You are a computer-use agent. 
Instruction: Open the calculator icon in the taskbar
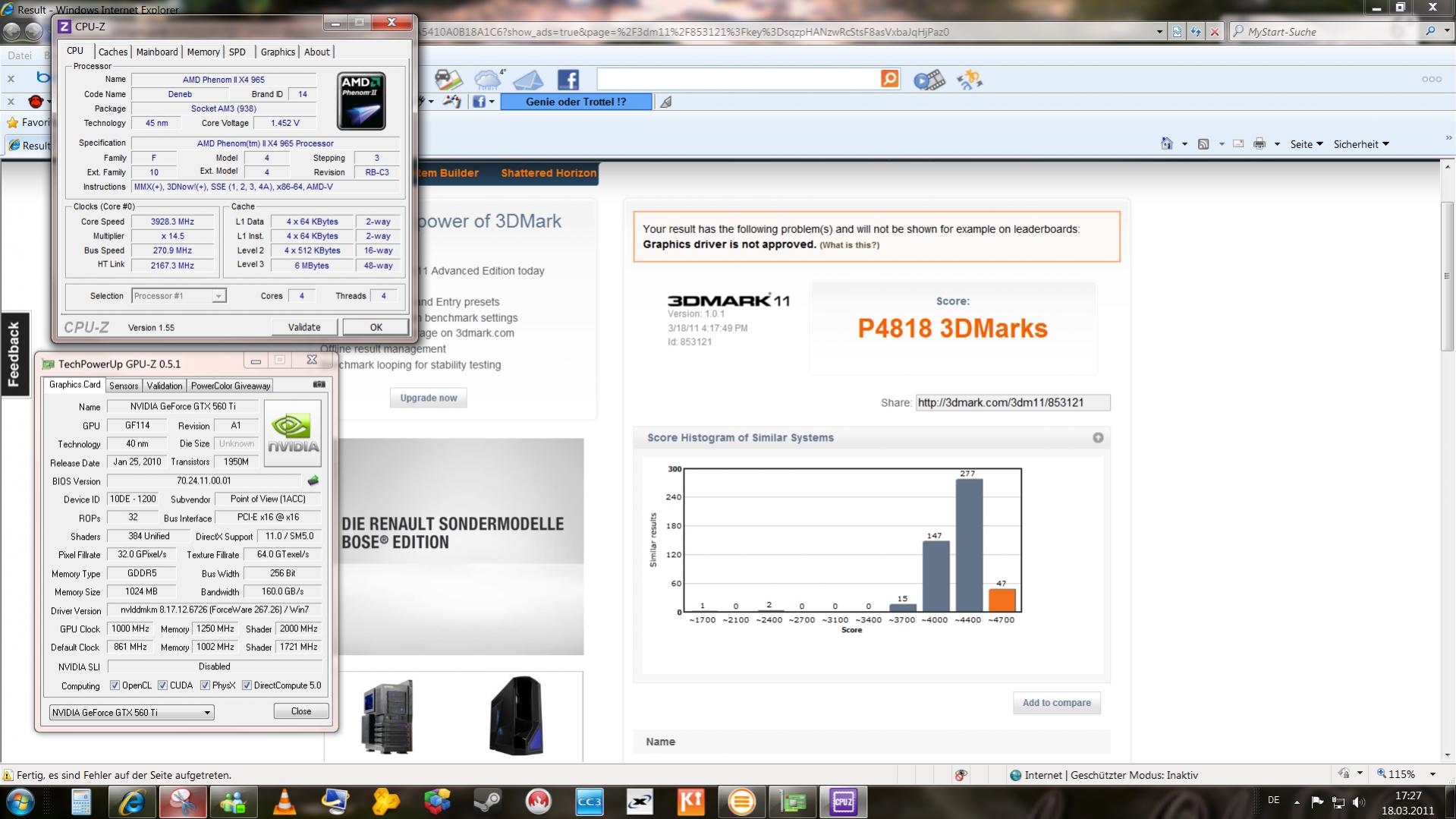click(x=81, y=802)
